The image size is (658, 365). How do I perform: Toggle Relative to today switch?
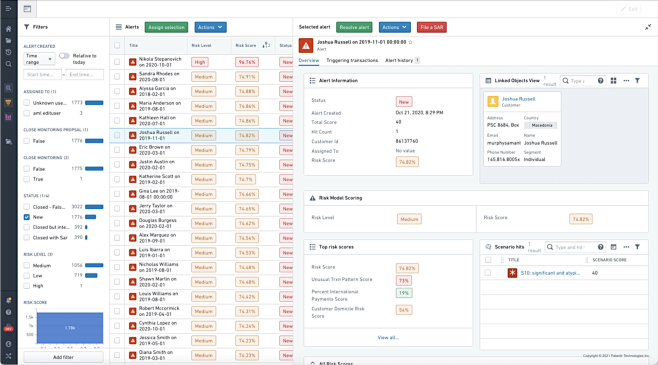point(64,56)
